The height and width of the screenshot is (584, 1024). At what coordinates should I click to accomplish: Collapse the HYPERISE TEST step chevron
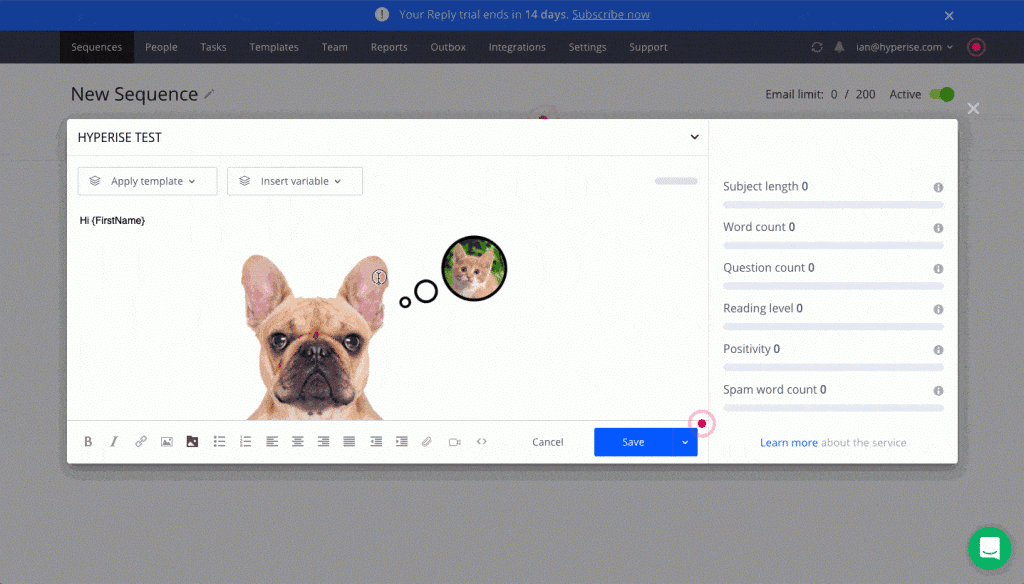tap(695, 137)
